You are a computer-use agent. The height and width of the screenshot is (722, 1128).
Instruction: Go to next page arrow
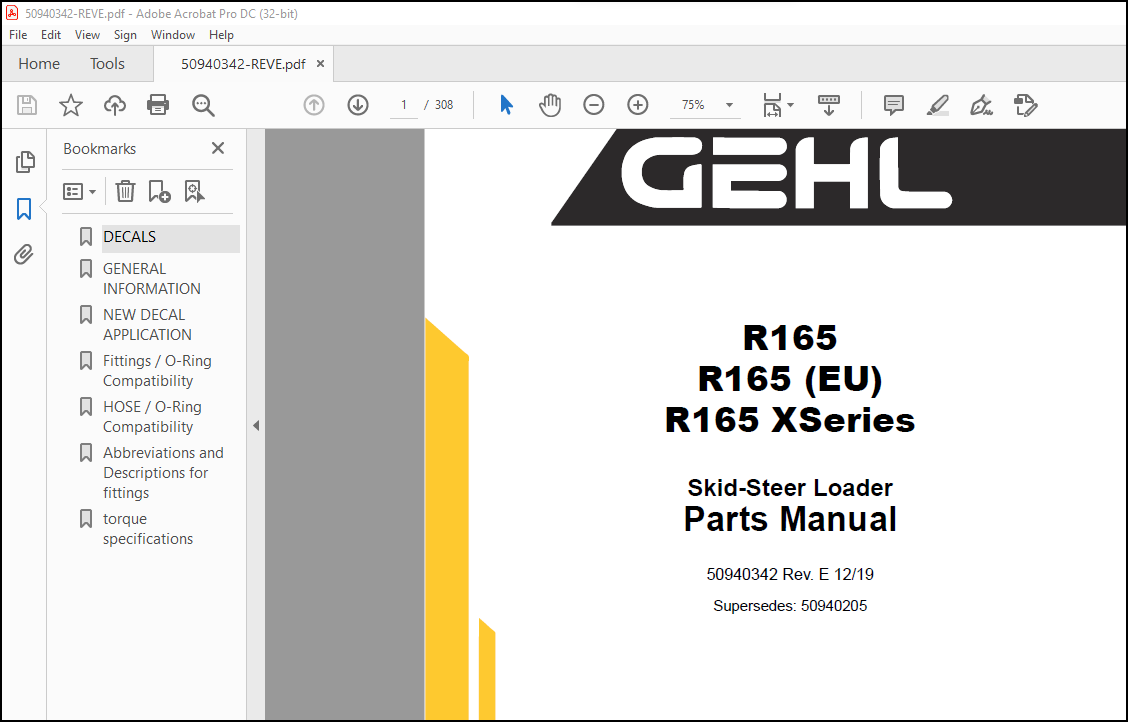[x=358, y=105]
